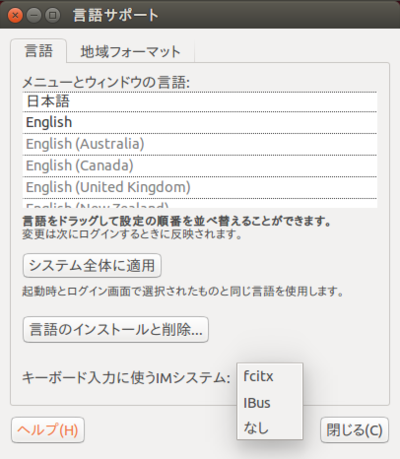Viewport: 400px width, 459px height.
Task: Minimize the 言語サポート window
Action: [34, 15]
